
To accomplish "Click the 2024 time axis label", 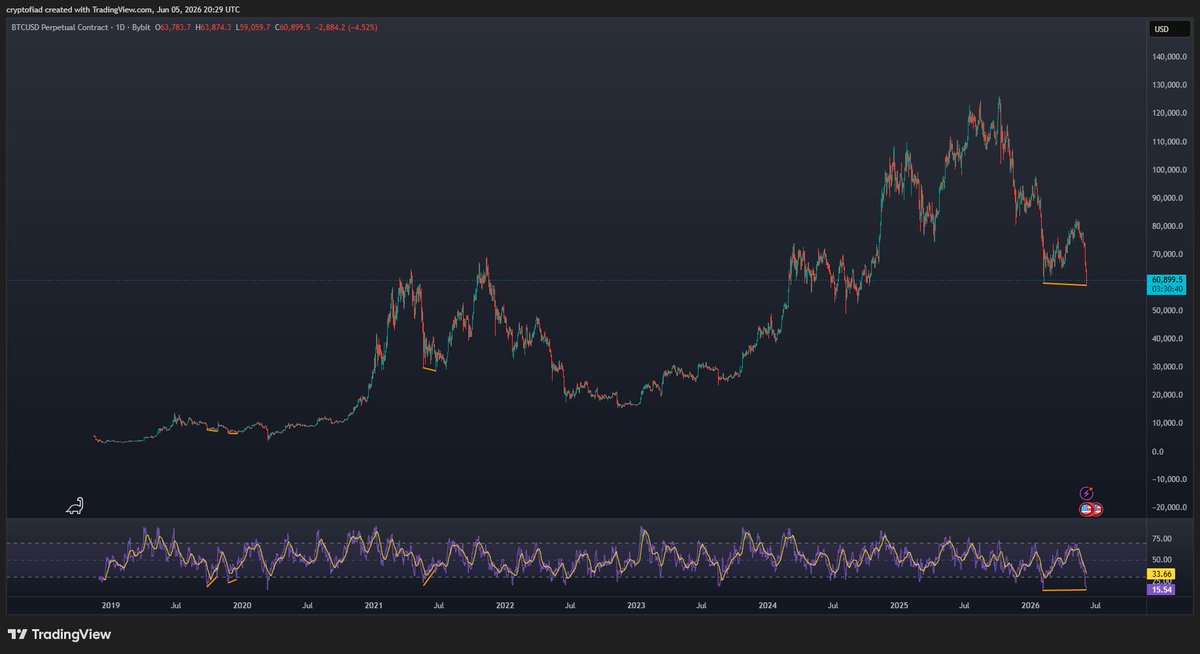I will coord(767,606).
